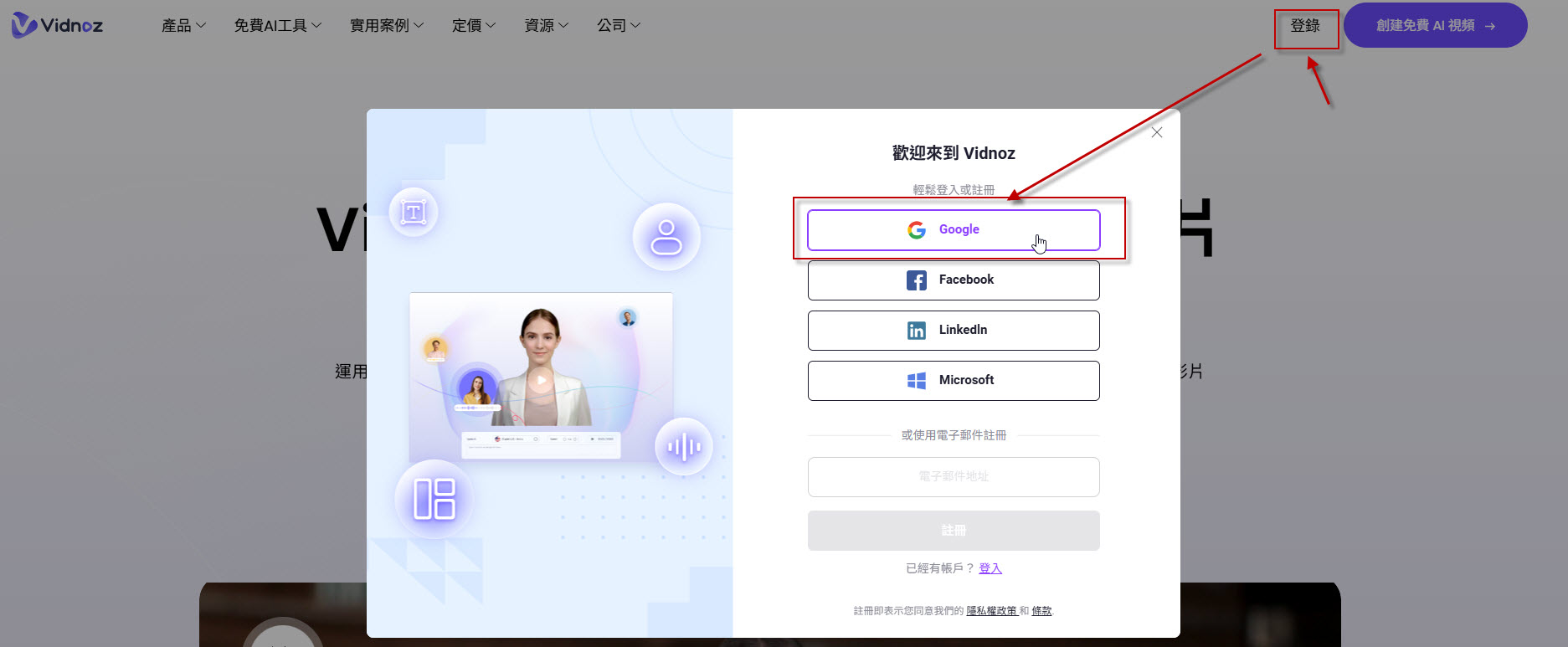Click the avatar person icon bubble
Screen dimensions: 1568x647
[x=666, y=237]
